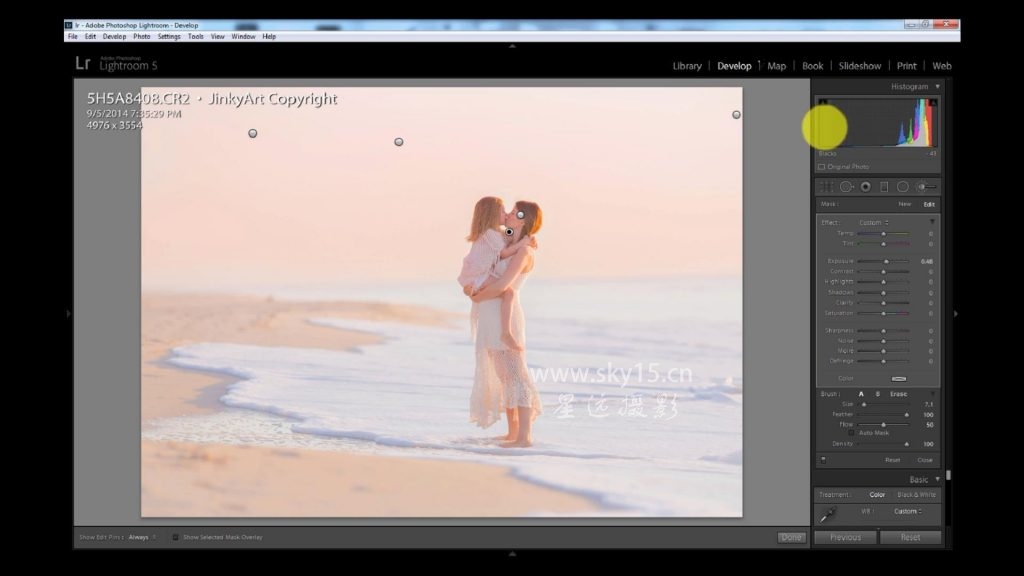Select the Crop Overlay tool
Viewport: 1024px width, 576px height.
point(827,187)
